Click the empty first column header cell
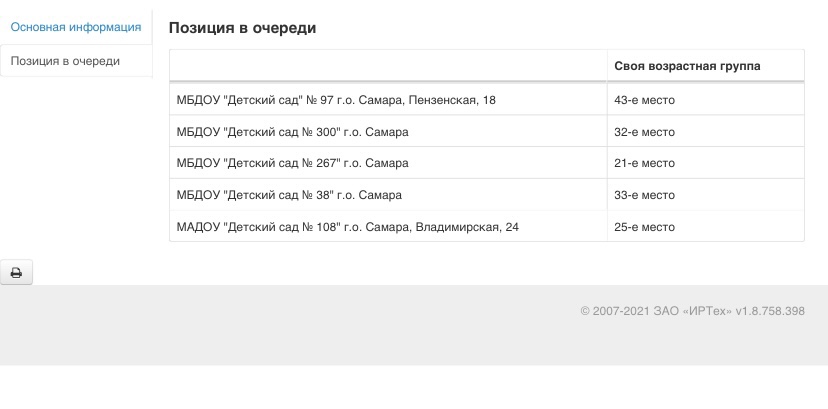Screen dimensions: 828x409 pyautogui.click(x=388, y=66)
